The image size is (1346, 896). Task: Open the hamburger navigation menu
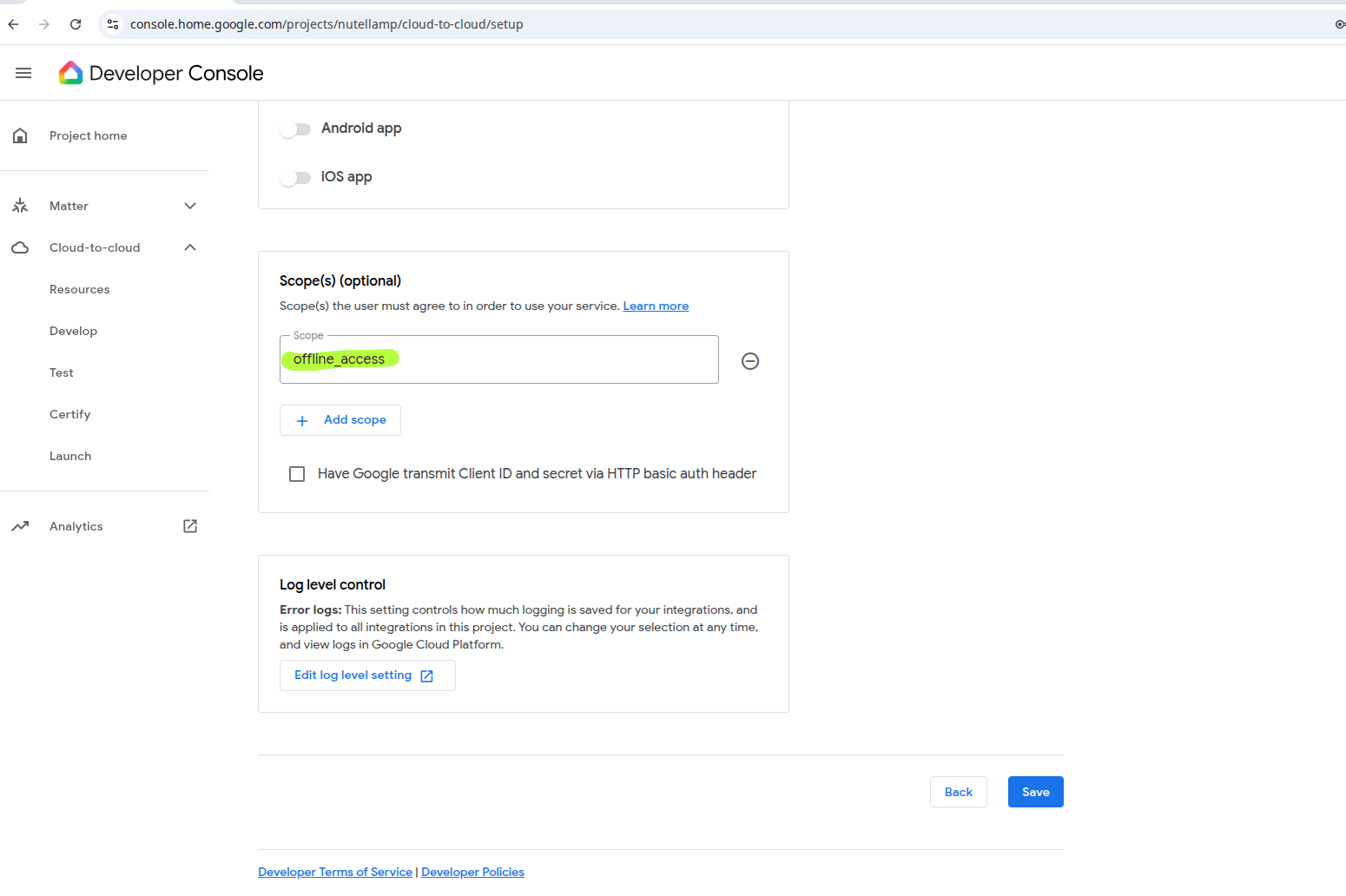tap(23, 73)
